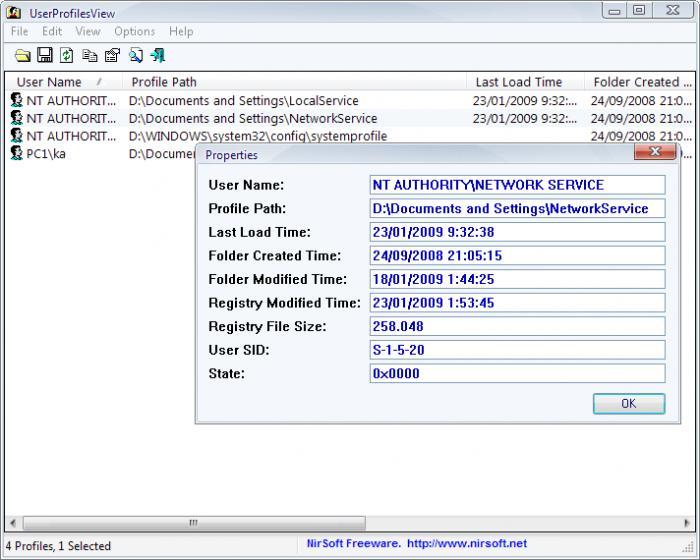The height and width of the screenshot is (560, 700).
Task: Select the D:\Documents and Settings\NetworkService path cell
Action: point(253,118)
